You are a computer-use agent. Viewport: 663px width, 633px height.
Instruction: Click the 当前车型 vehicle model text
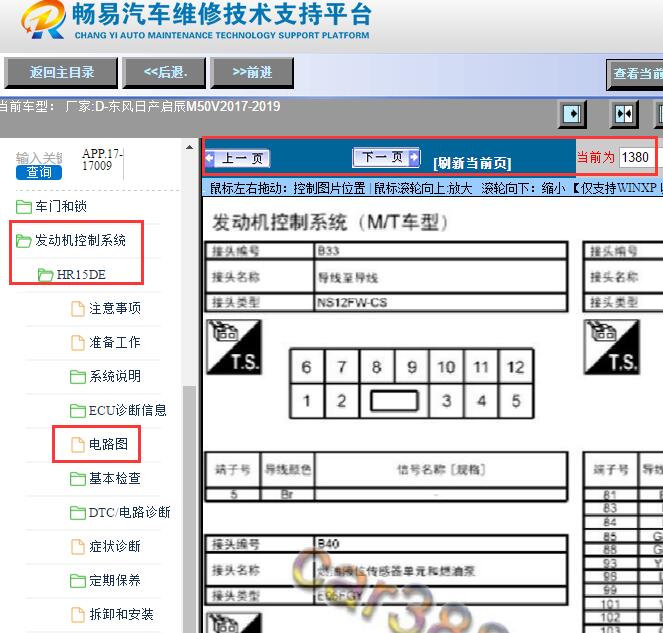point(140,106)
